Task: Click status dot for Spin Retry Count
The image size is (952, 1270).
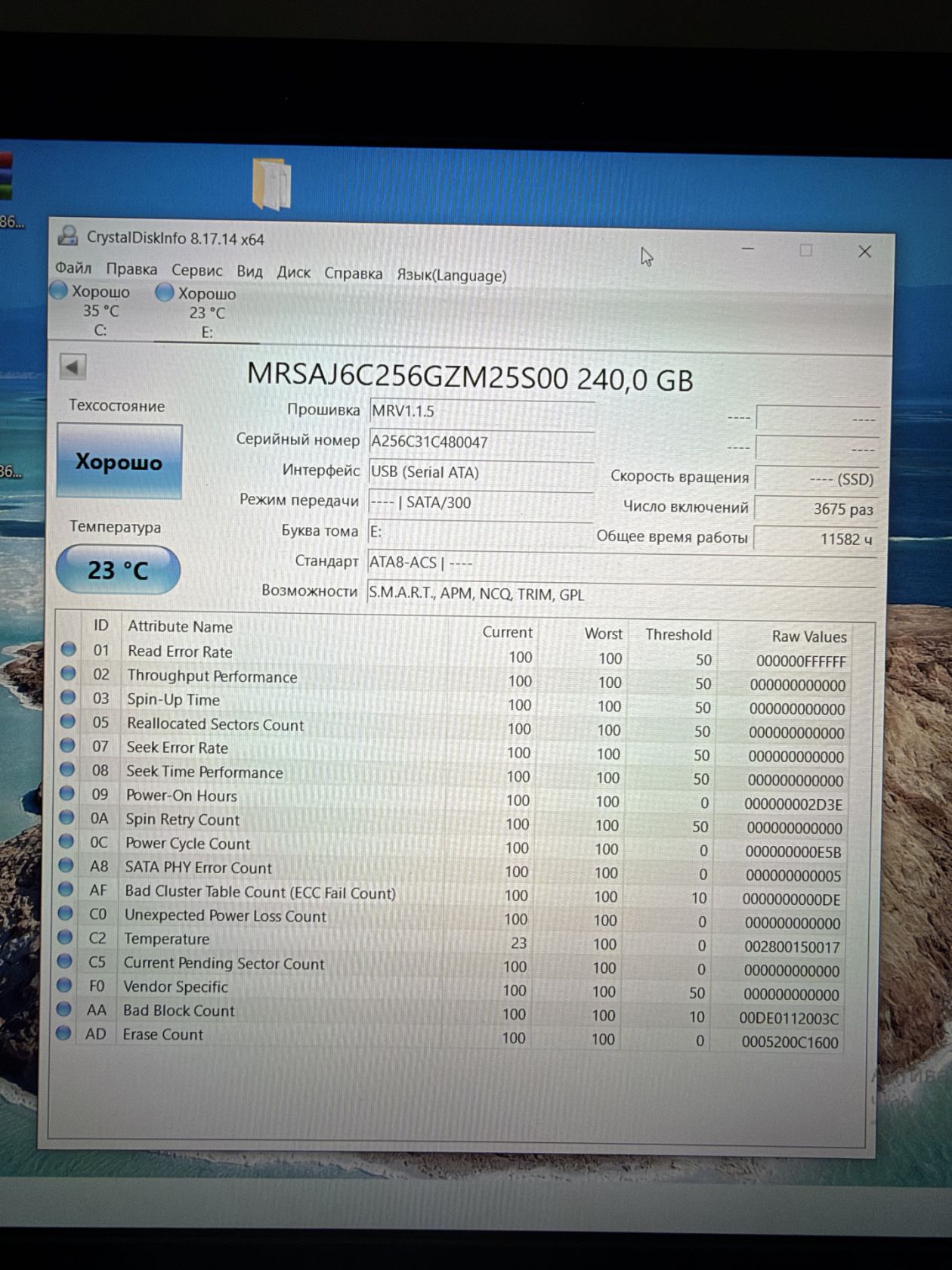Action: coord(66,817)
